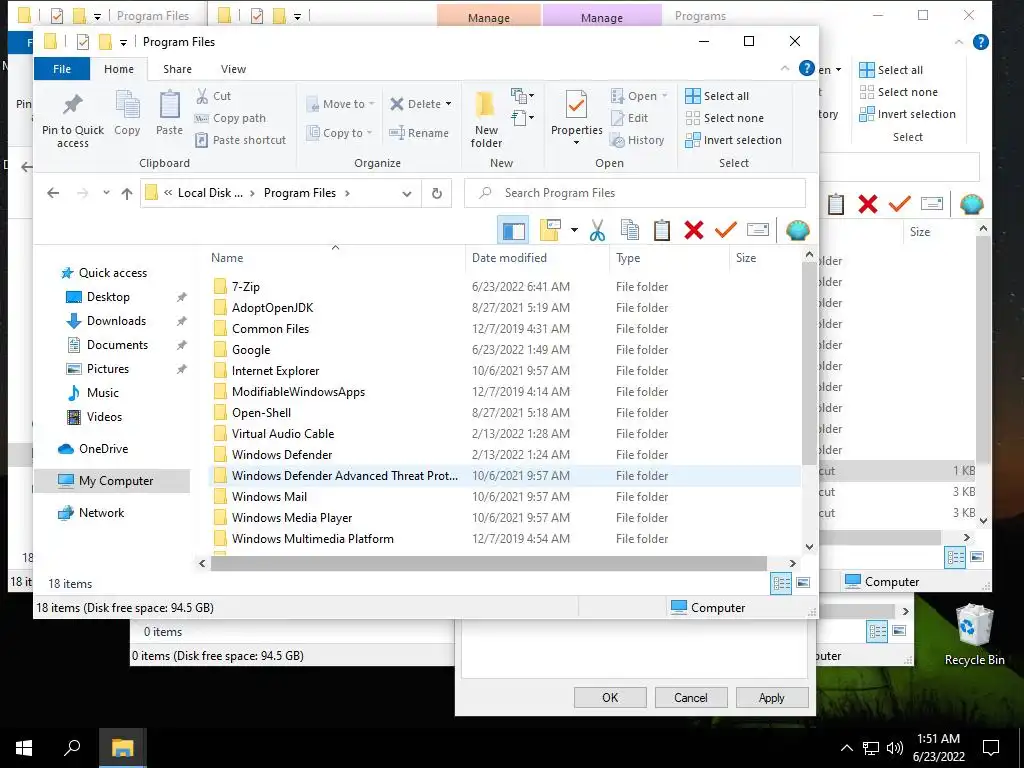Click the Cut scissors icon in the Classic toolbar
Screen dimensions: 1024x768
tap(597, 230)
